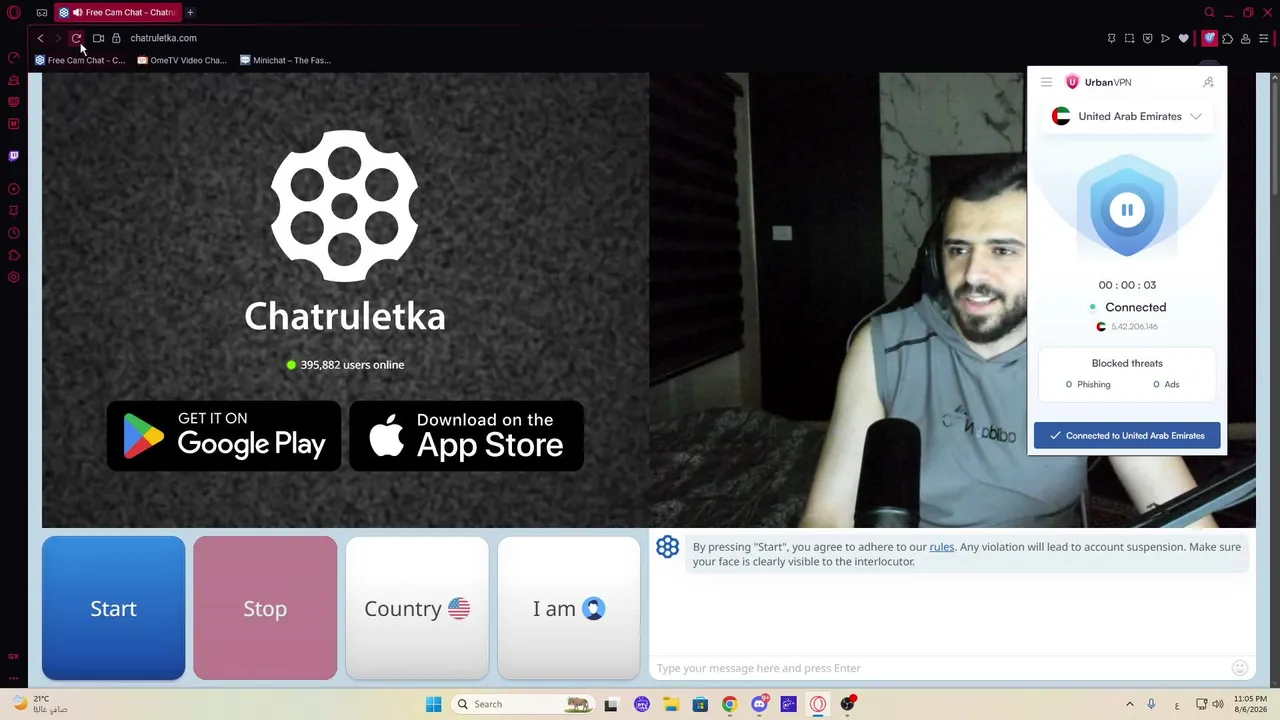Open the Country selector

click(417, 608)
